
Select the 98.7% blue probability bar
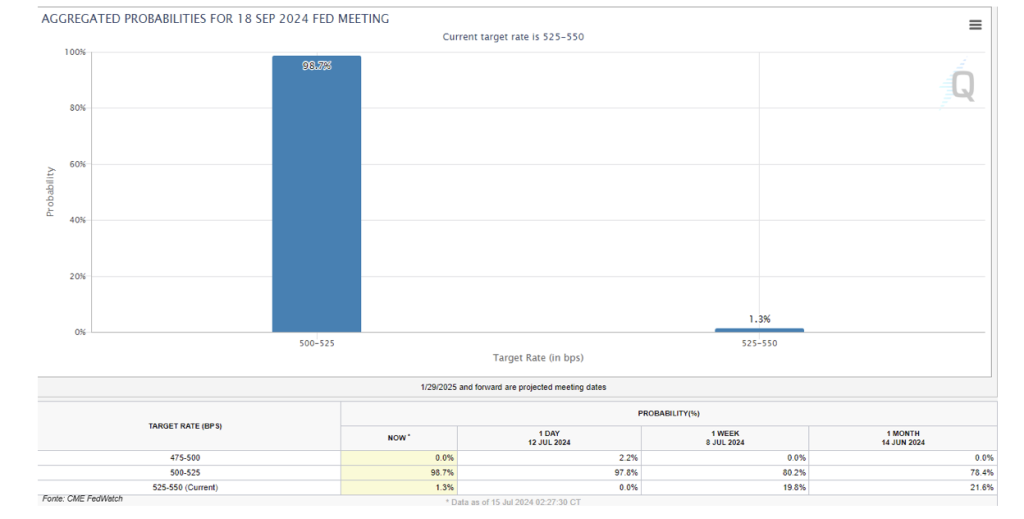(317, 194)
